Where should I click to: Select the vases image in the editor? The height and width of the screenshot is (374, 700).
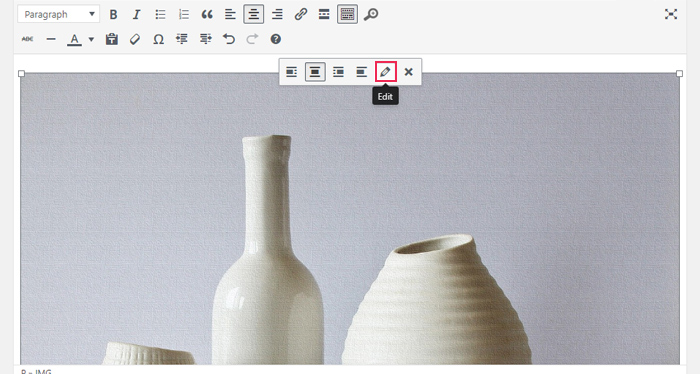coord(350,219)
